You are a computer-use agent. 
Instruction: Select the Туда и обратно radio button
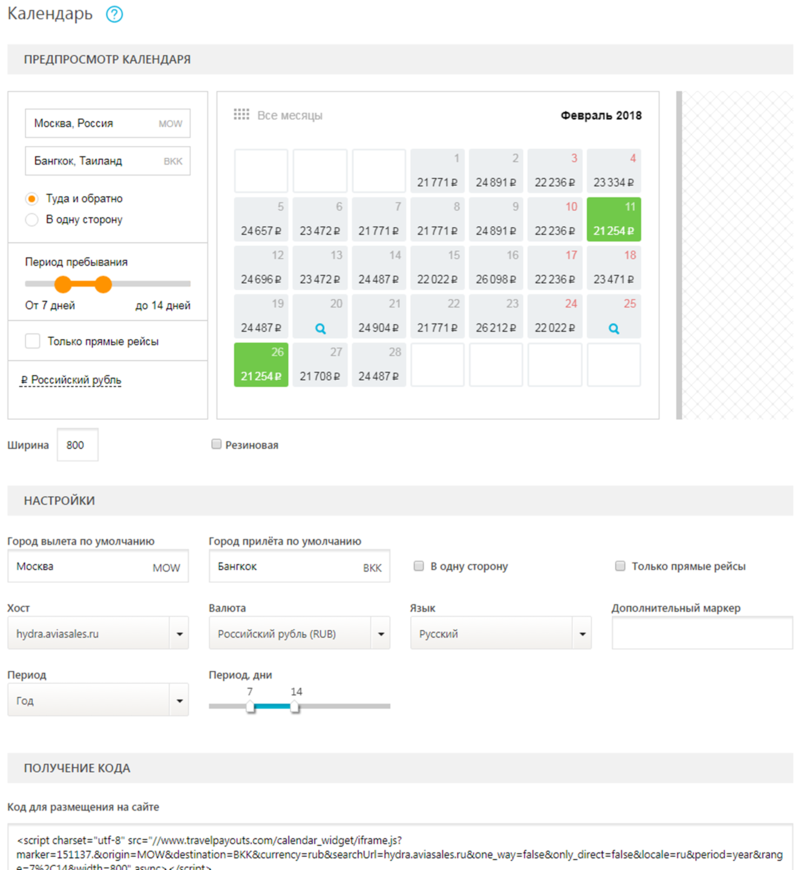[32, 199]
